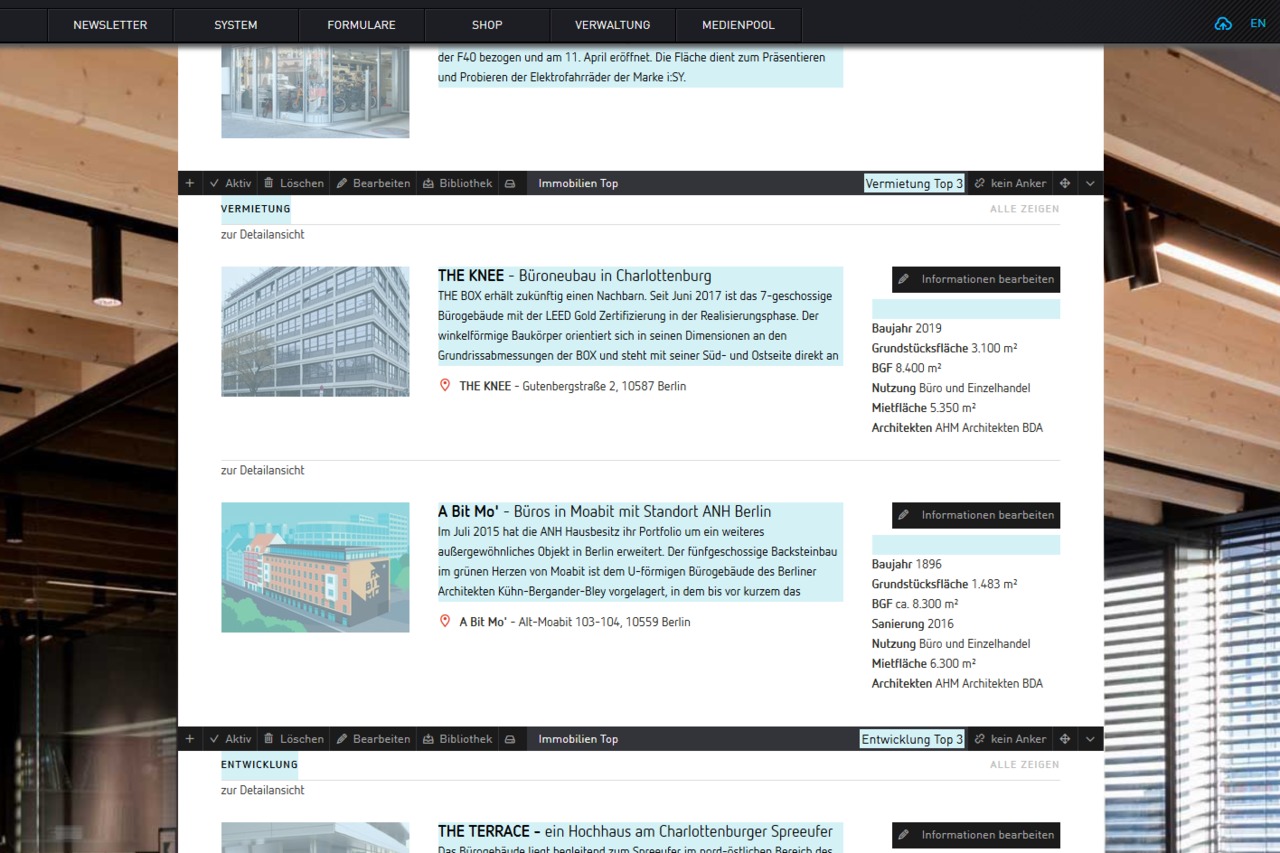Select the move crosshair icon on Entwicklung toolbar
1280x853 pixels.
point(1066,739)
